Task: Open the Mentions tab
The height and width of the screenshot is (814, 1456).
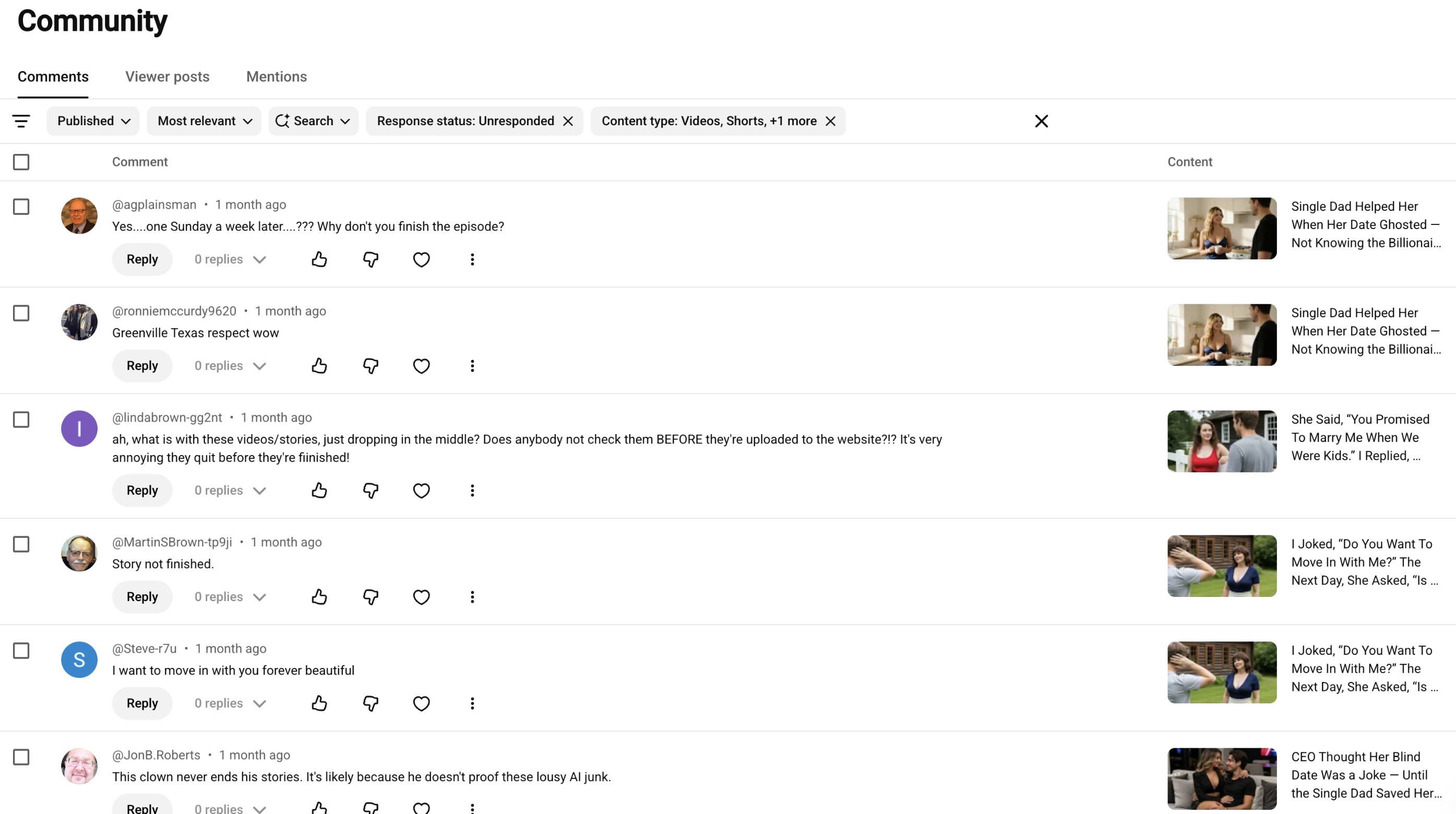Action: pos(277,76)
